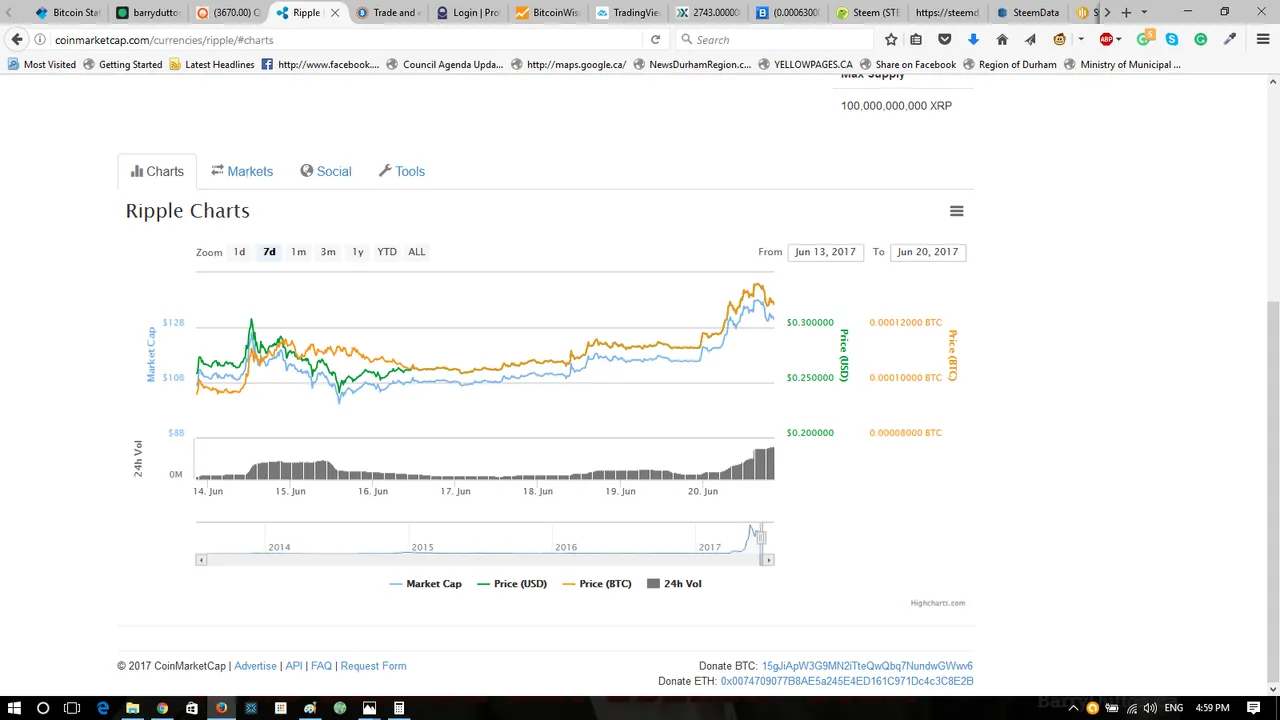Screen dimensions: 1280x720
Task: Click the From date field
Action: [x=826, y=252]
